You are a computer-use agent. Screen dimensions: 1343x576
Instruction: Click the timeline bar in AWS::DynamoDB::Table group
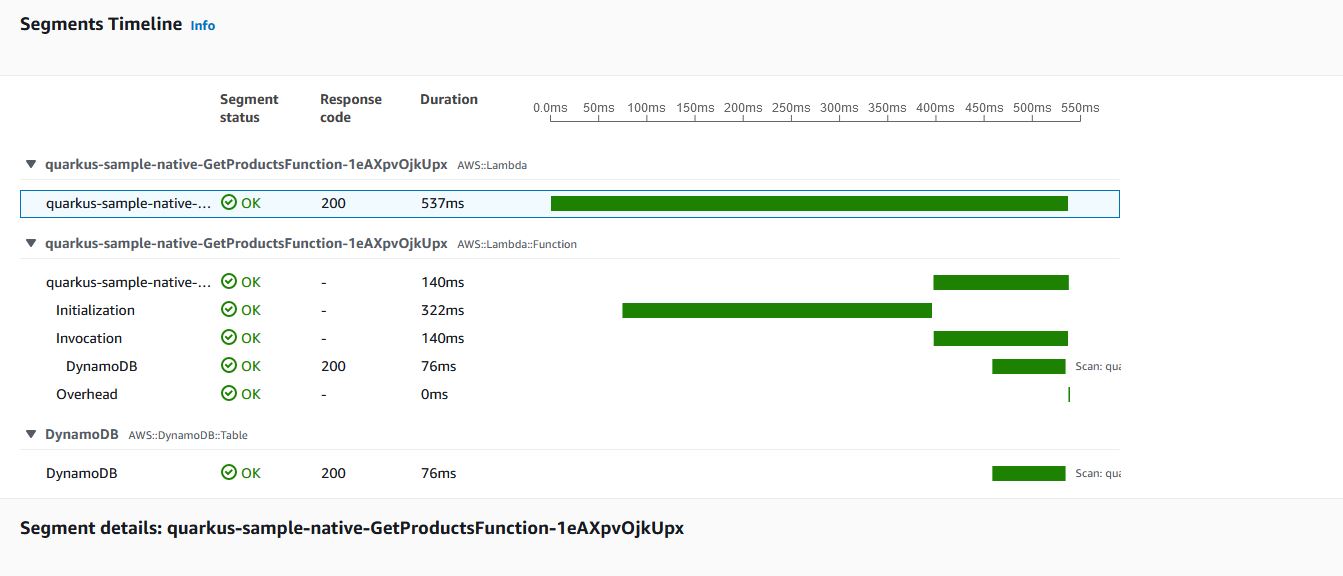pos(1028,473)
